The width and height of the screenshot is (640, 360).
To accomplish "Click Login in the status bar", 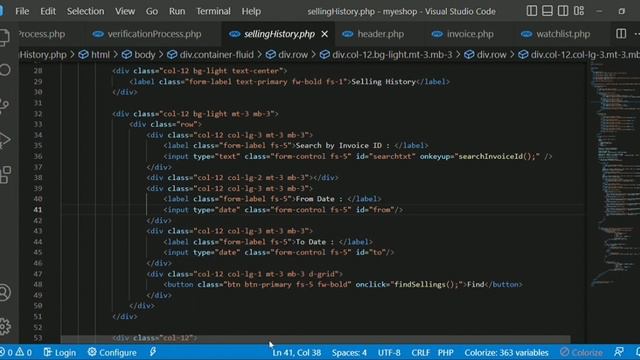I will (60, 352).
